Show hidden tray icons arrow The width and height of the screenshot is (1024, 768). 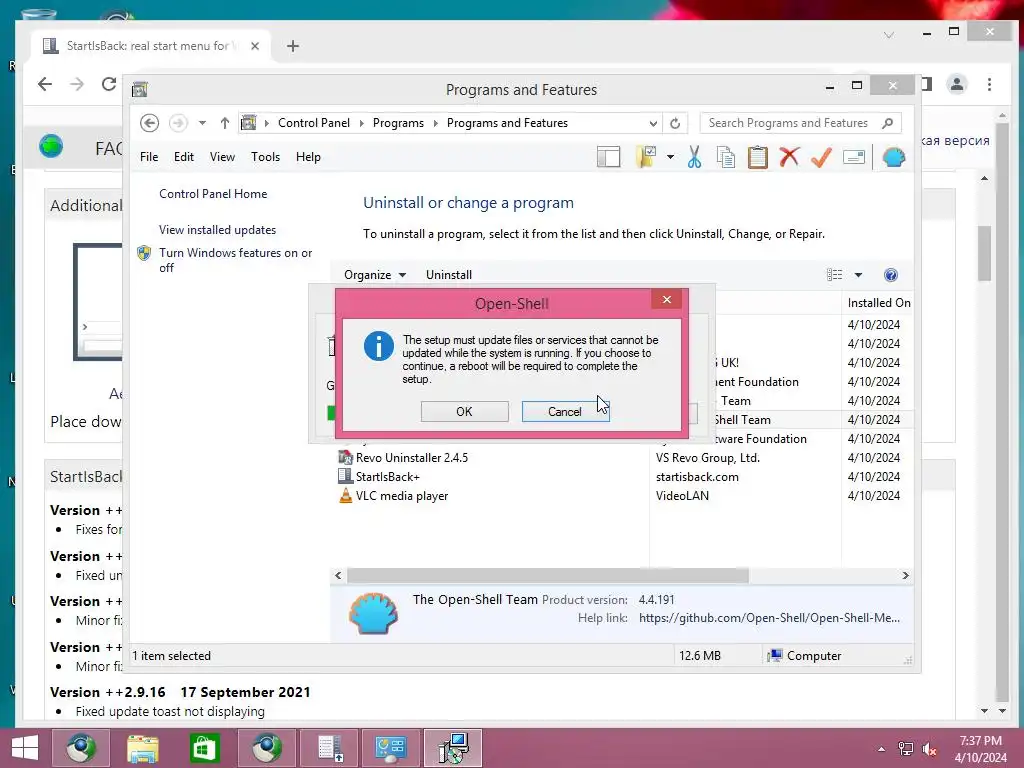tap(882, 749)
